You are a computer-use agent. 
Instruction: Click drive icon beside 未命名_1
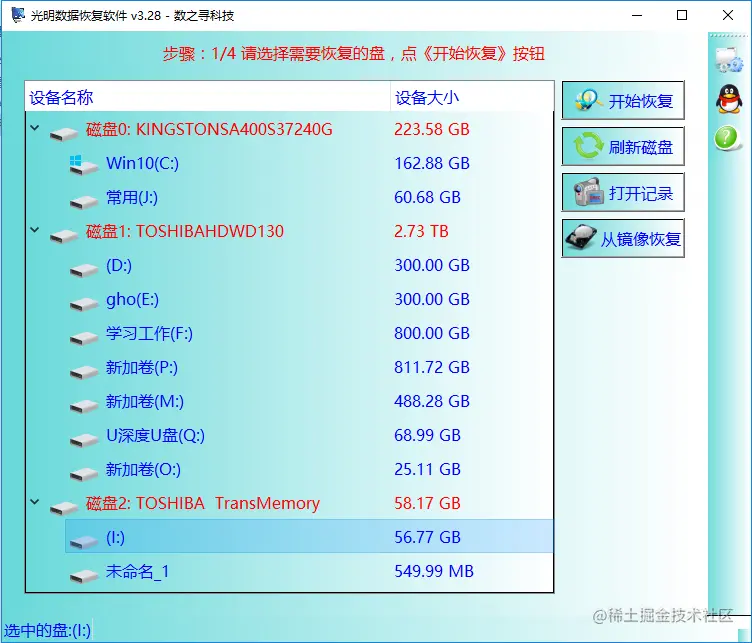[84, 575]
